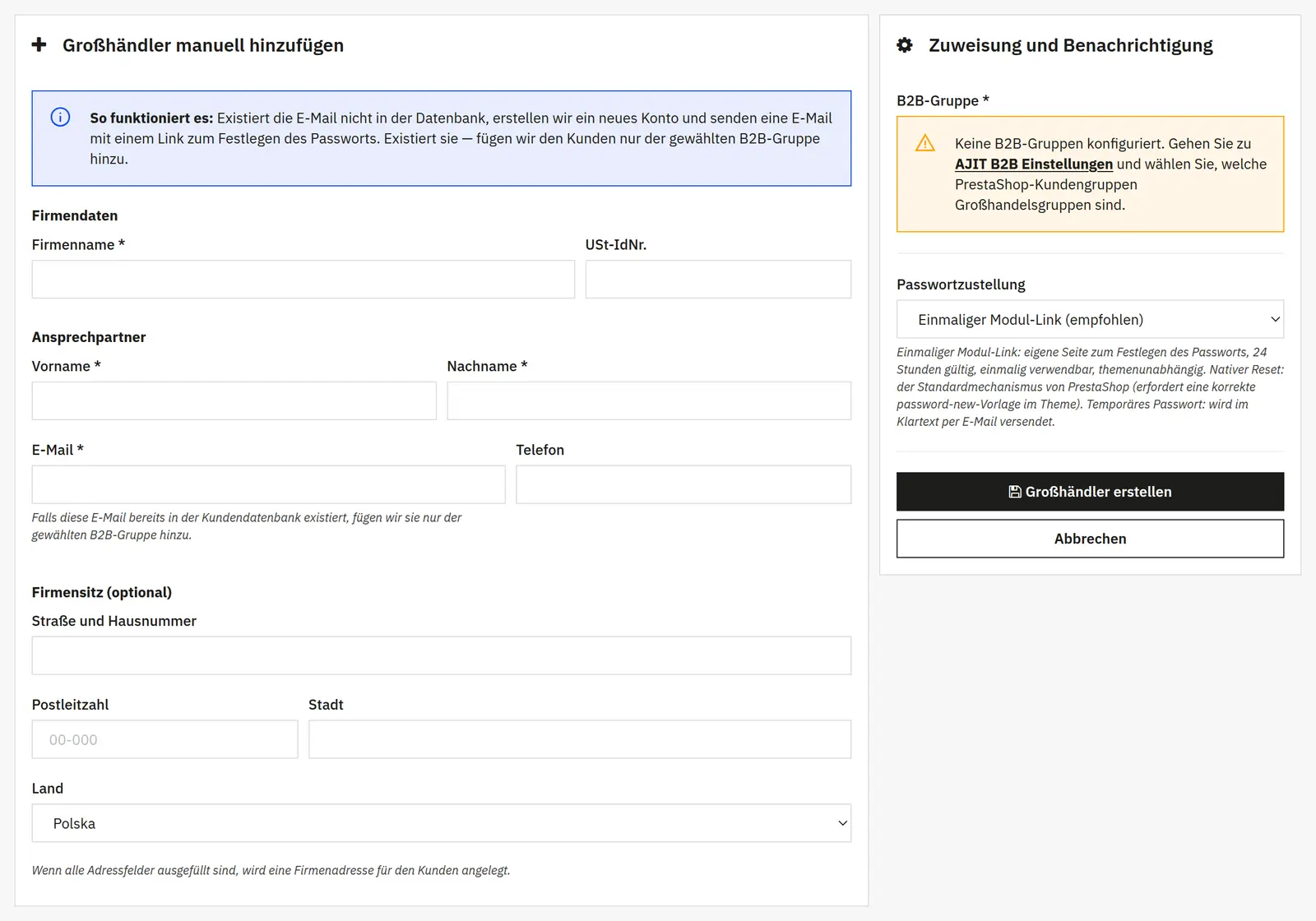Click the Abbrechen button
The width and height of the screenshot is (1316, 921).
tap(1090, 539)
